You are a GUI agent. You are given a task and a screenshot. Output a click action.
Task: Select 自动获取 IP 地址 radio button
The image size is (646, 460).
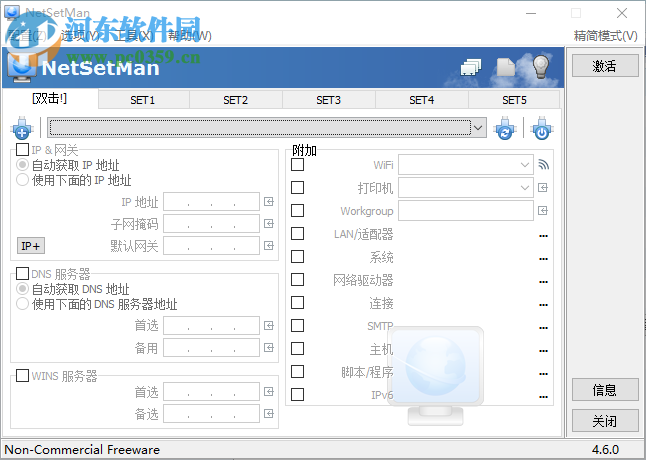click(22, 165)
